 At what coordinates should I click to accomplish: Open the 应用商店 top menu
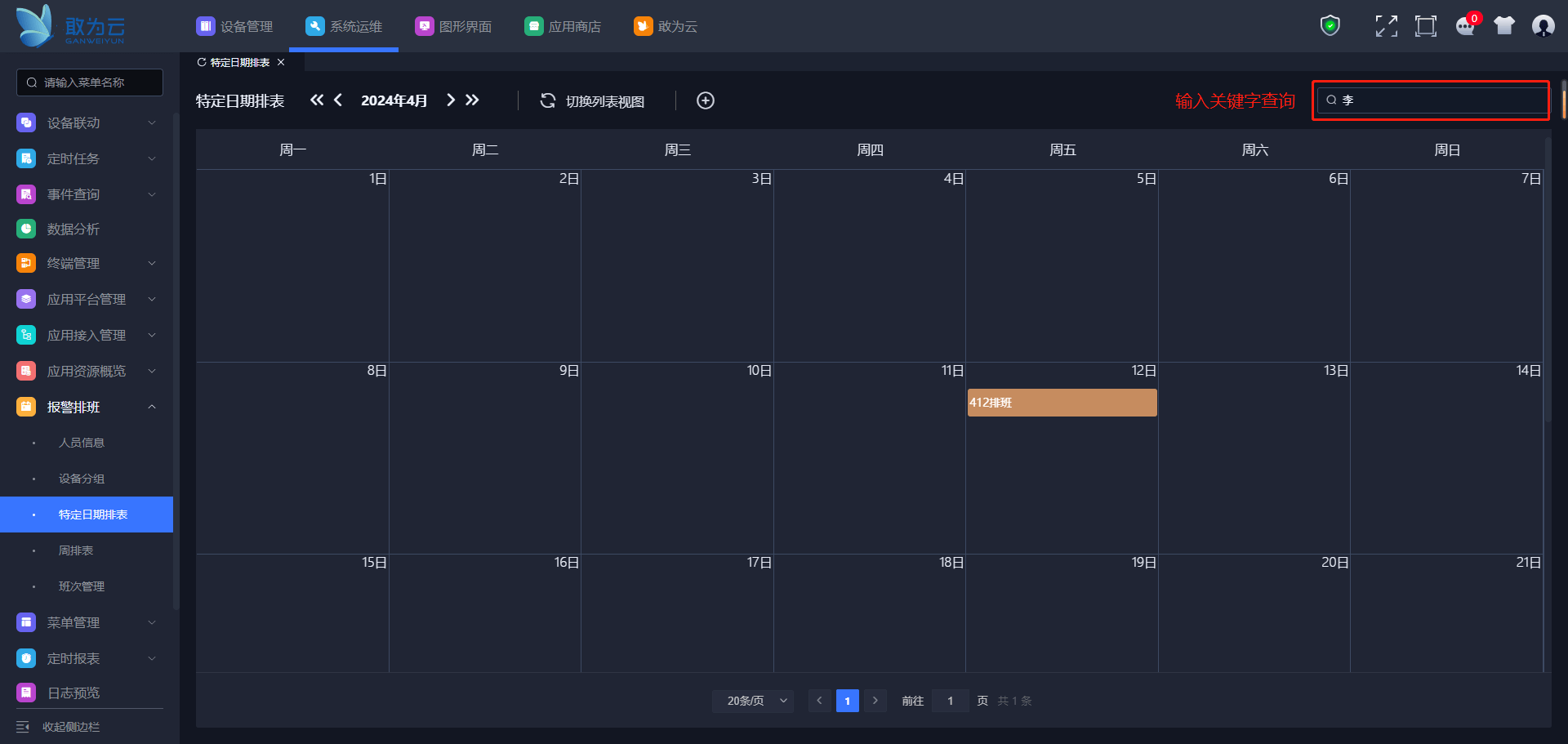tap(563, 27)
